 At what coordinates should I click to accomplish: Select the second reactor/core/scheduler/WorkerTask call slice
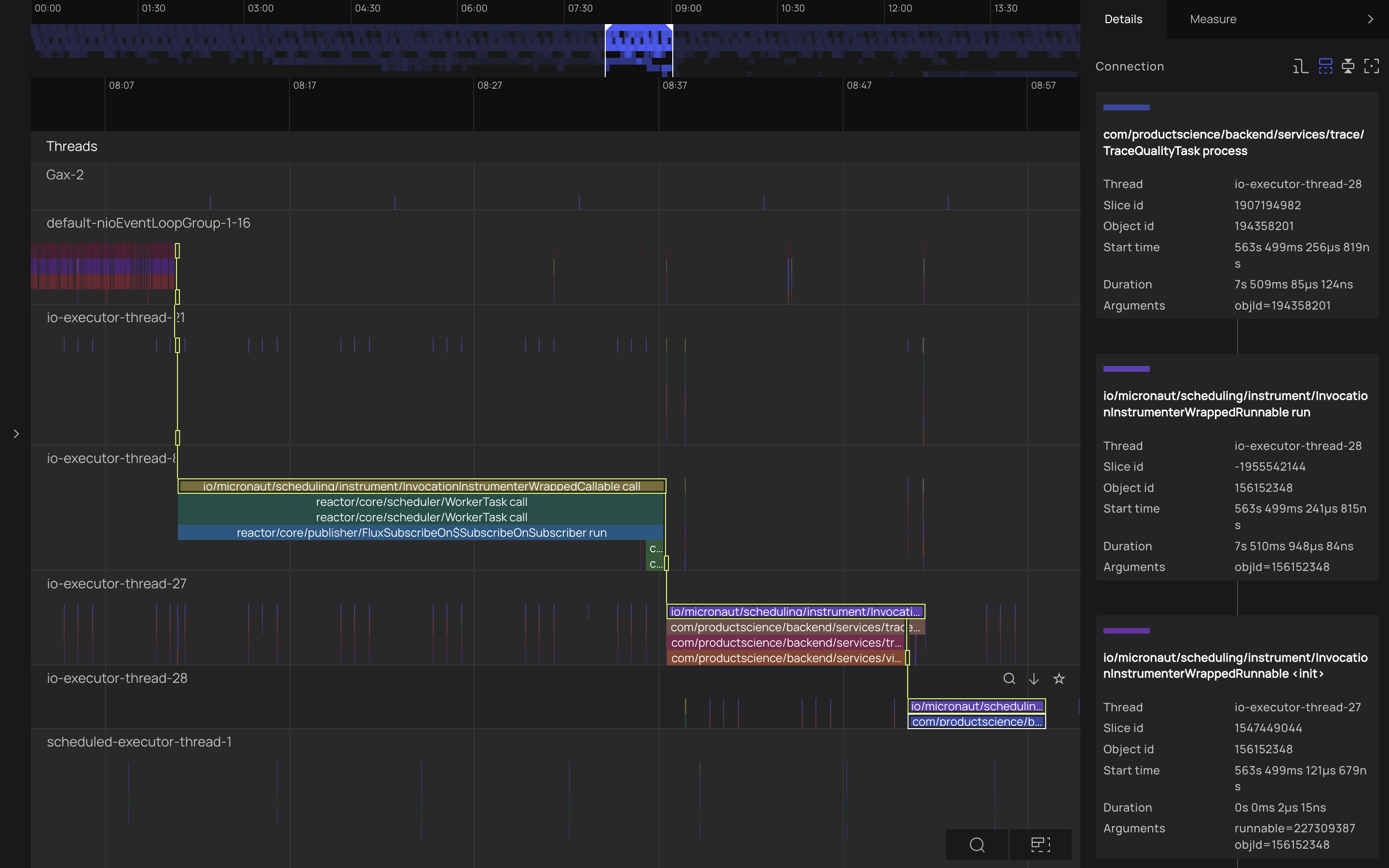tap(422, 516)
